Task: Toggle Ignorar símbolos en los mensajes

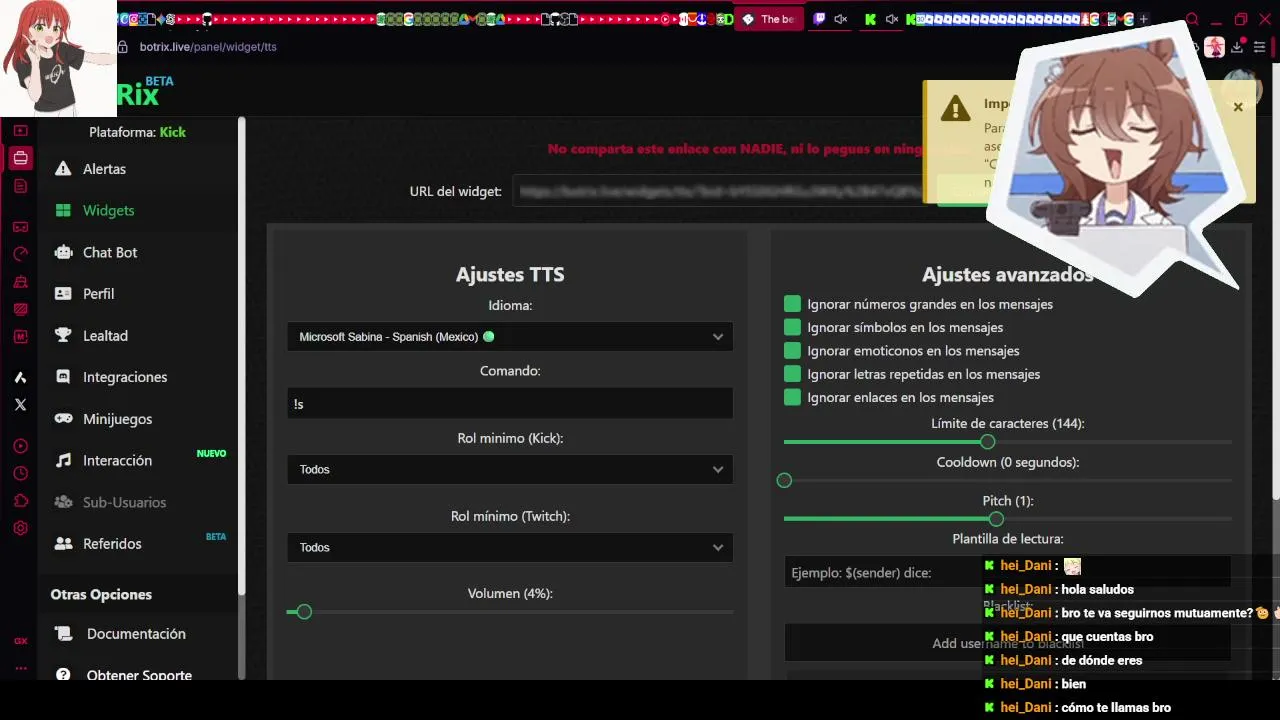Action: point(792,327)
